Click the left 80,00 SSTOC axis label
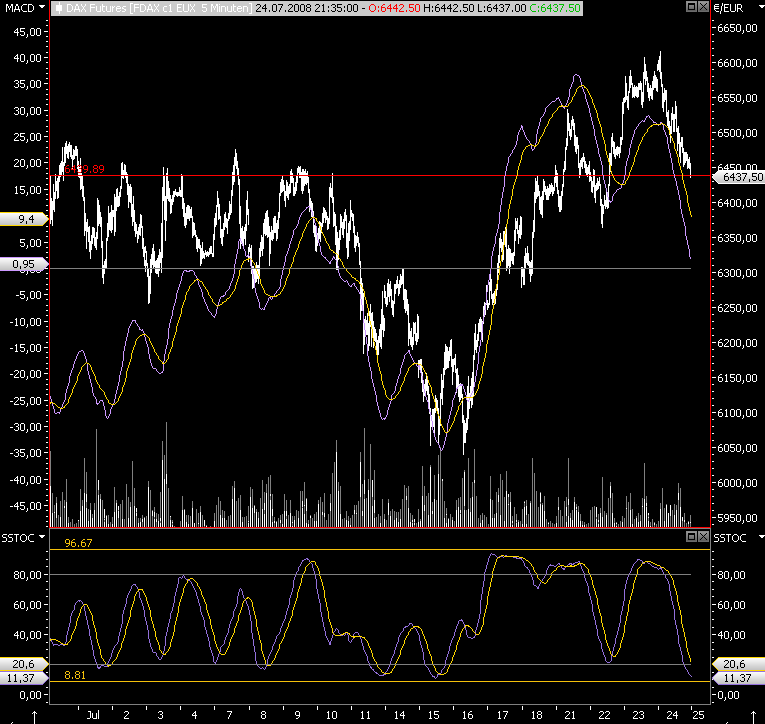 pos(28,575)
